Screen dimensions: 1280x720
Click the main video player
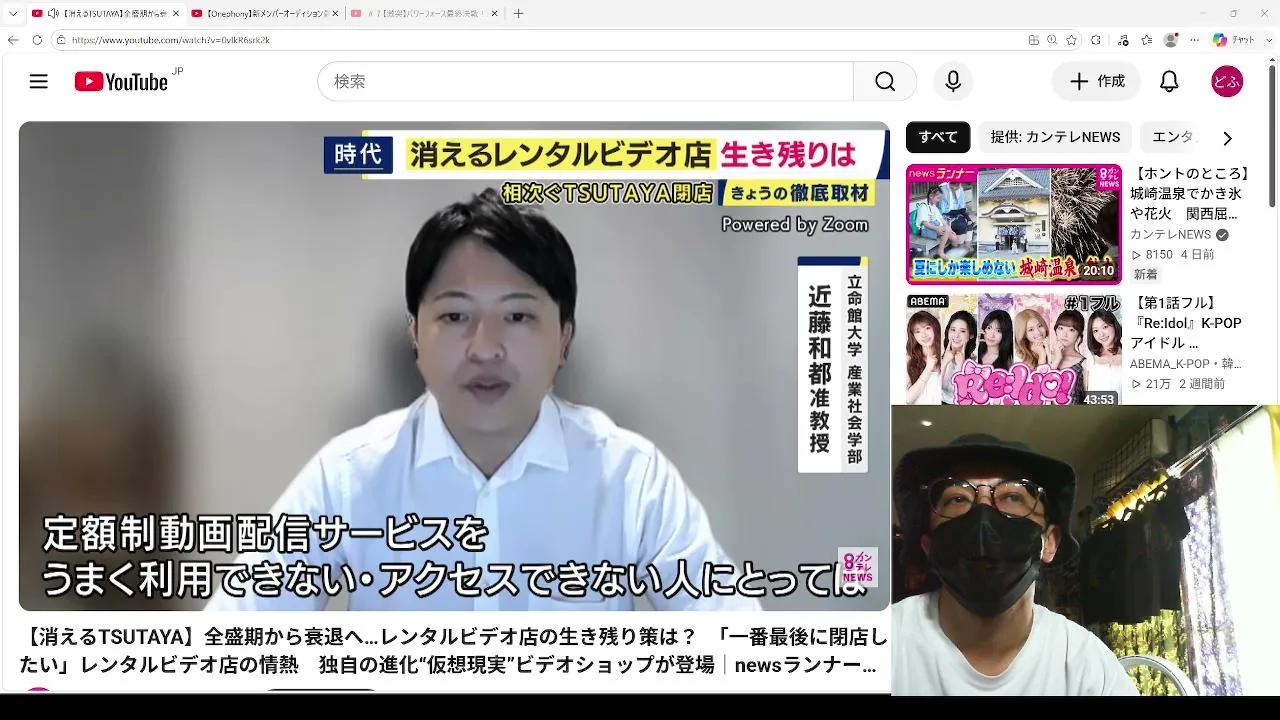click(454, 366)
